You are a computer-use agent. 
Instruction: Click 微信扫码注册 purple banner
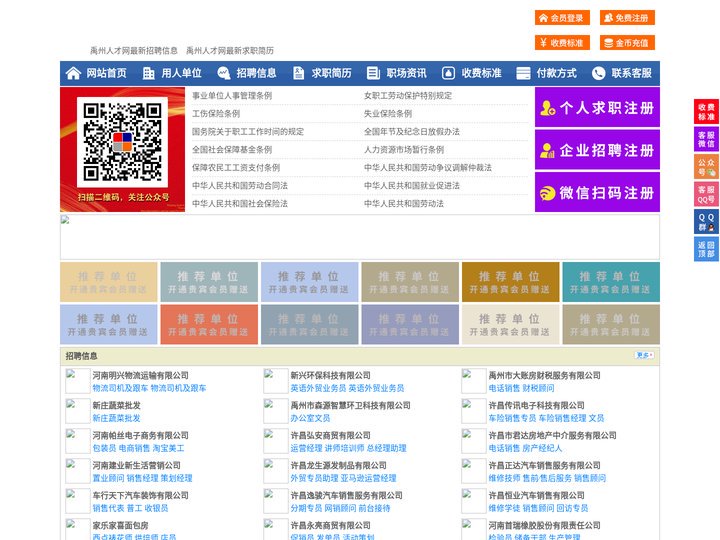(597, 192)
